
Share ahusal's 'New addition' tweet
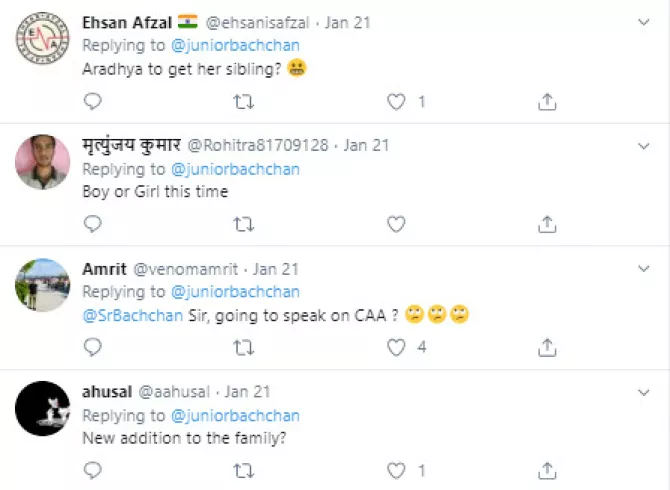[547, 470]
